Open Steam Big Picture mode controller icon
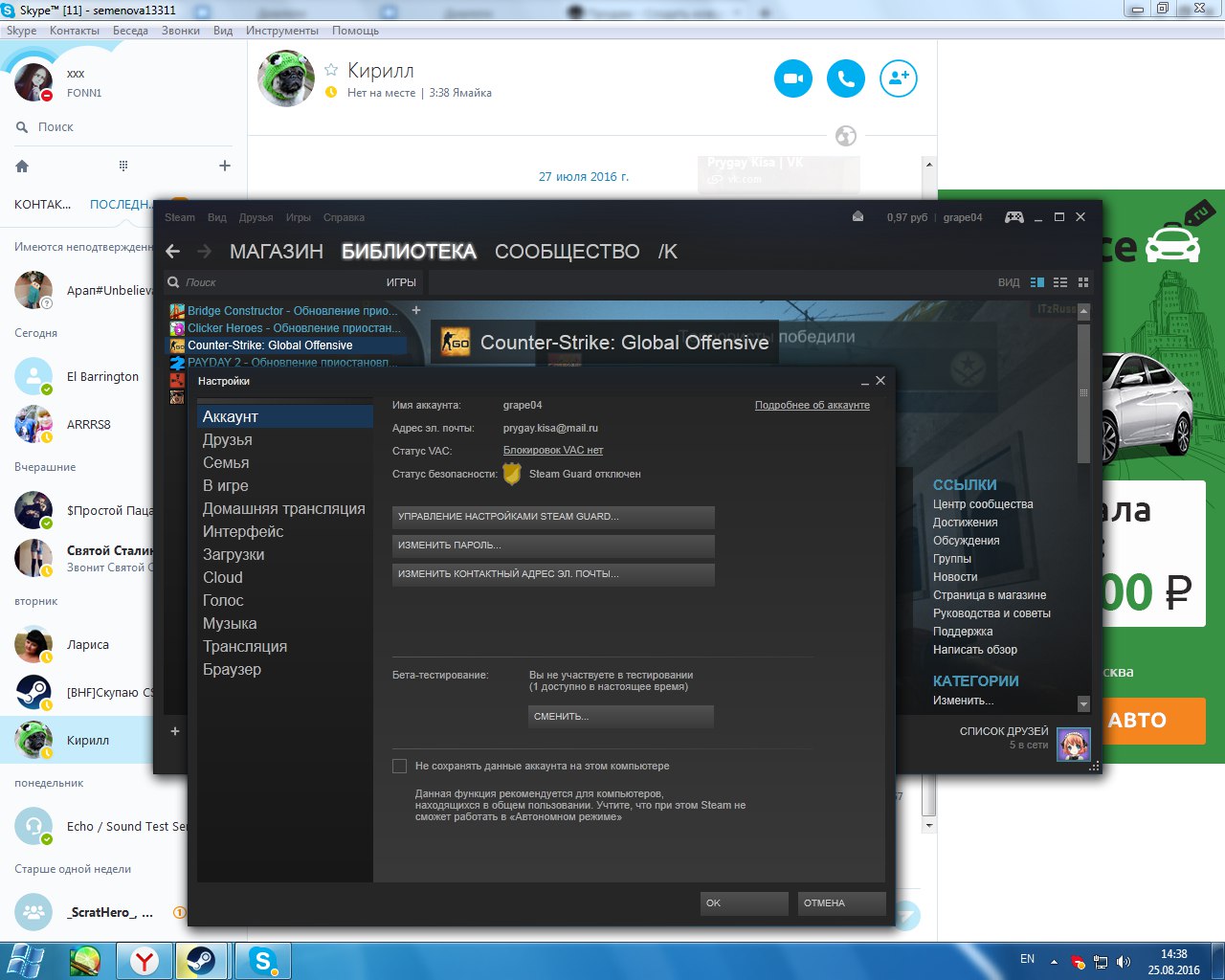This screenshot has width=1225, height=980. [x=1013, y=217]
